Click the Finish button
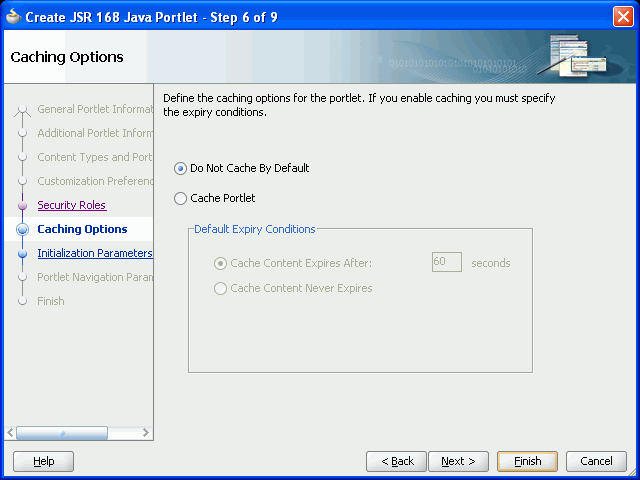 [527, 461]
